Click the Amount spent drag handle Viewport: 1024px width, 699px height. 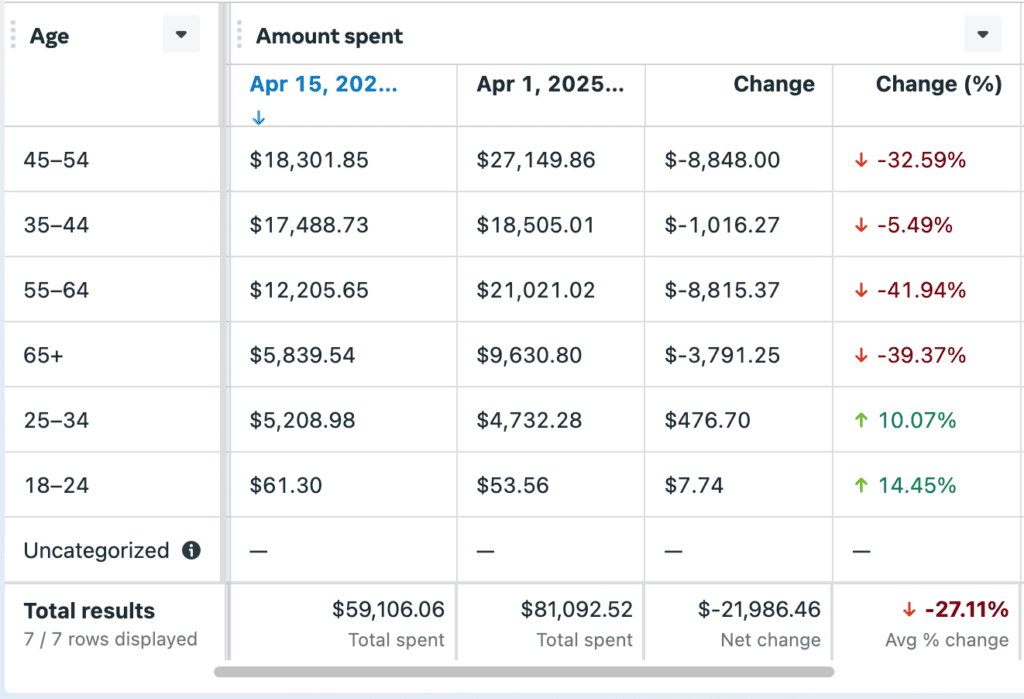tap(240, 35)
